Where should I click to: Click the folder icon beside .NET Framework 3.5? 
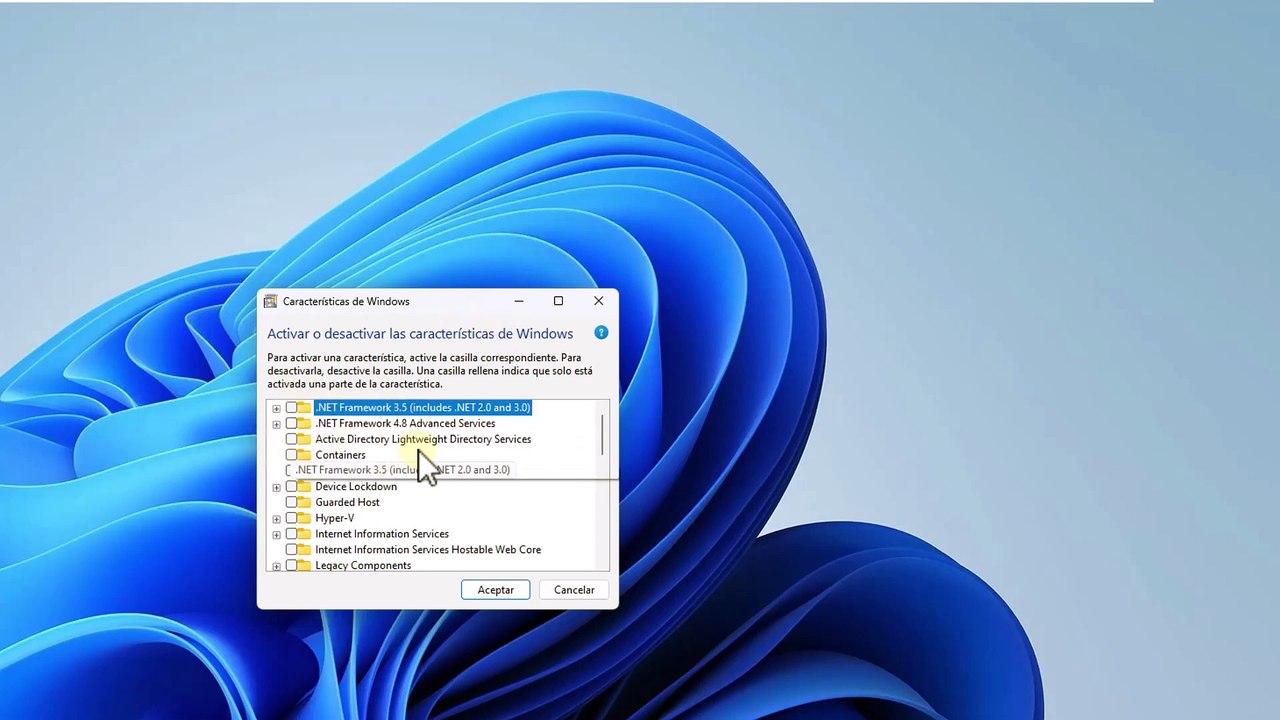click(x=304, y=408)
